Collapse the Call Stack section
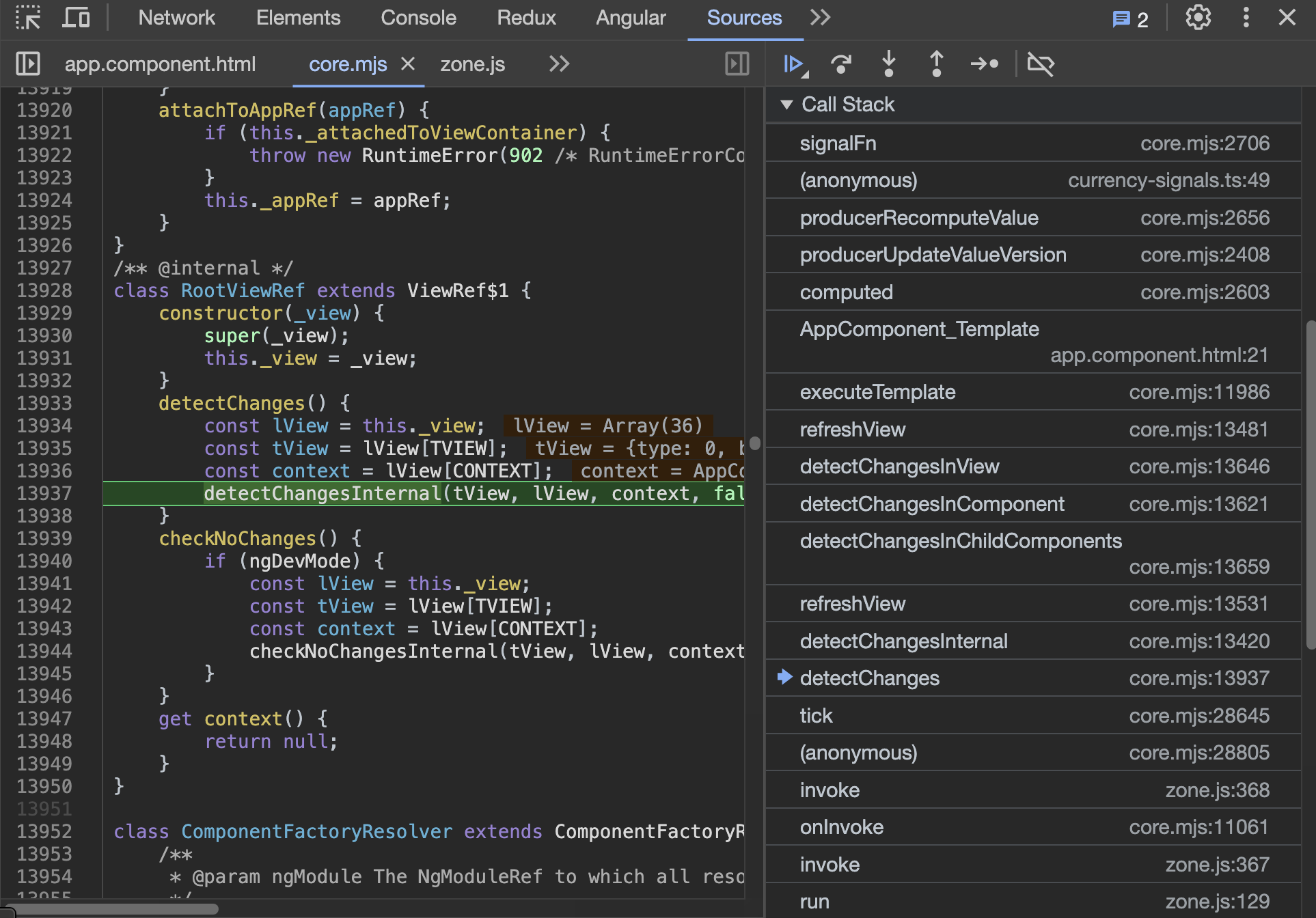This screenshot has height=918, width=1316. click(786, 105)
